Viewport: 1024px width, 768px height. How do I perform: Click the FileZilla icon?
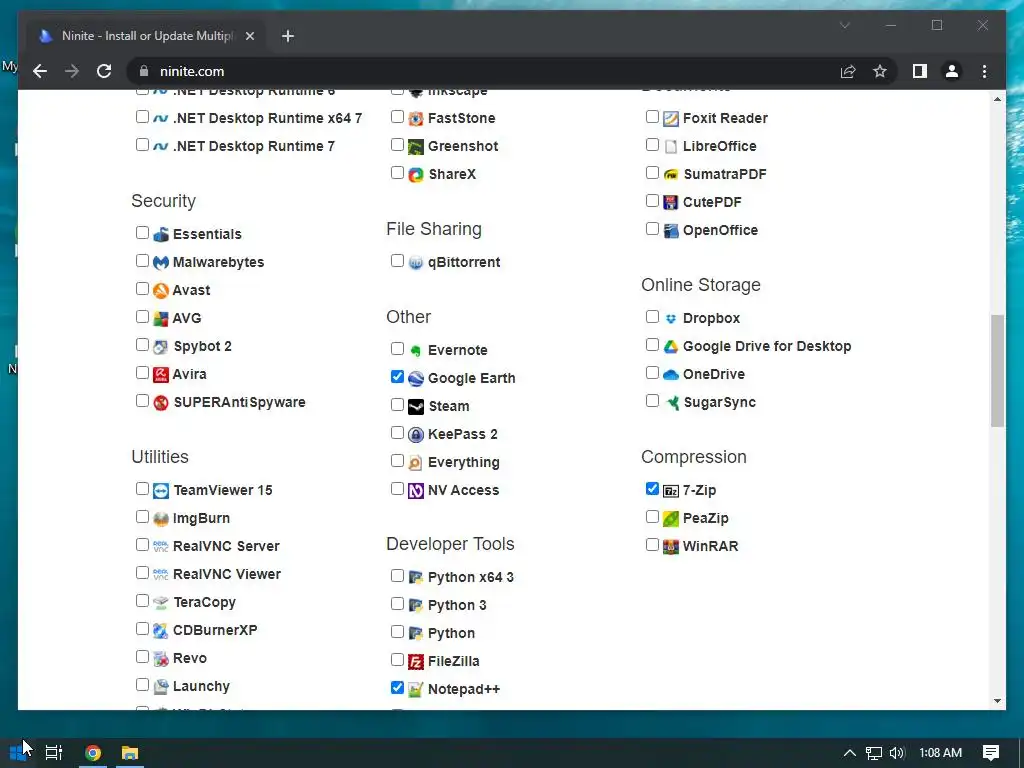coord(416,662)
